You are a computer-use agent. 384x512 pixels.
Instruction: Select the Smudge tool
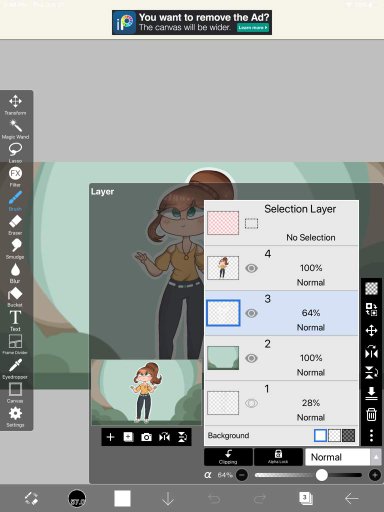point(15,249)
